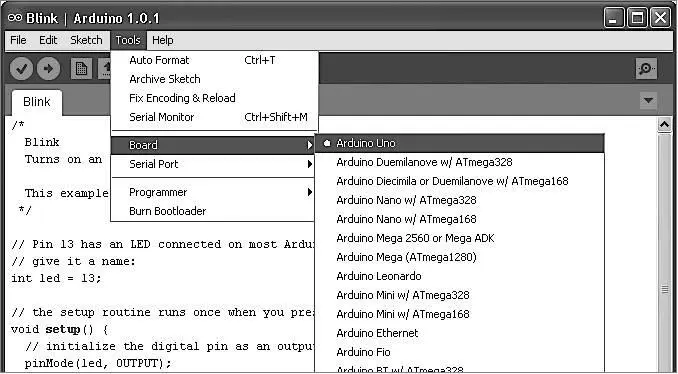Select the Arduino Uno radio option
The width and height of the screenshot is (678, 374).
[x=459, y=143]
